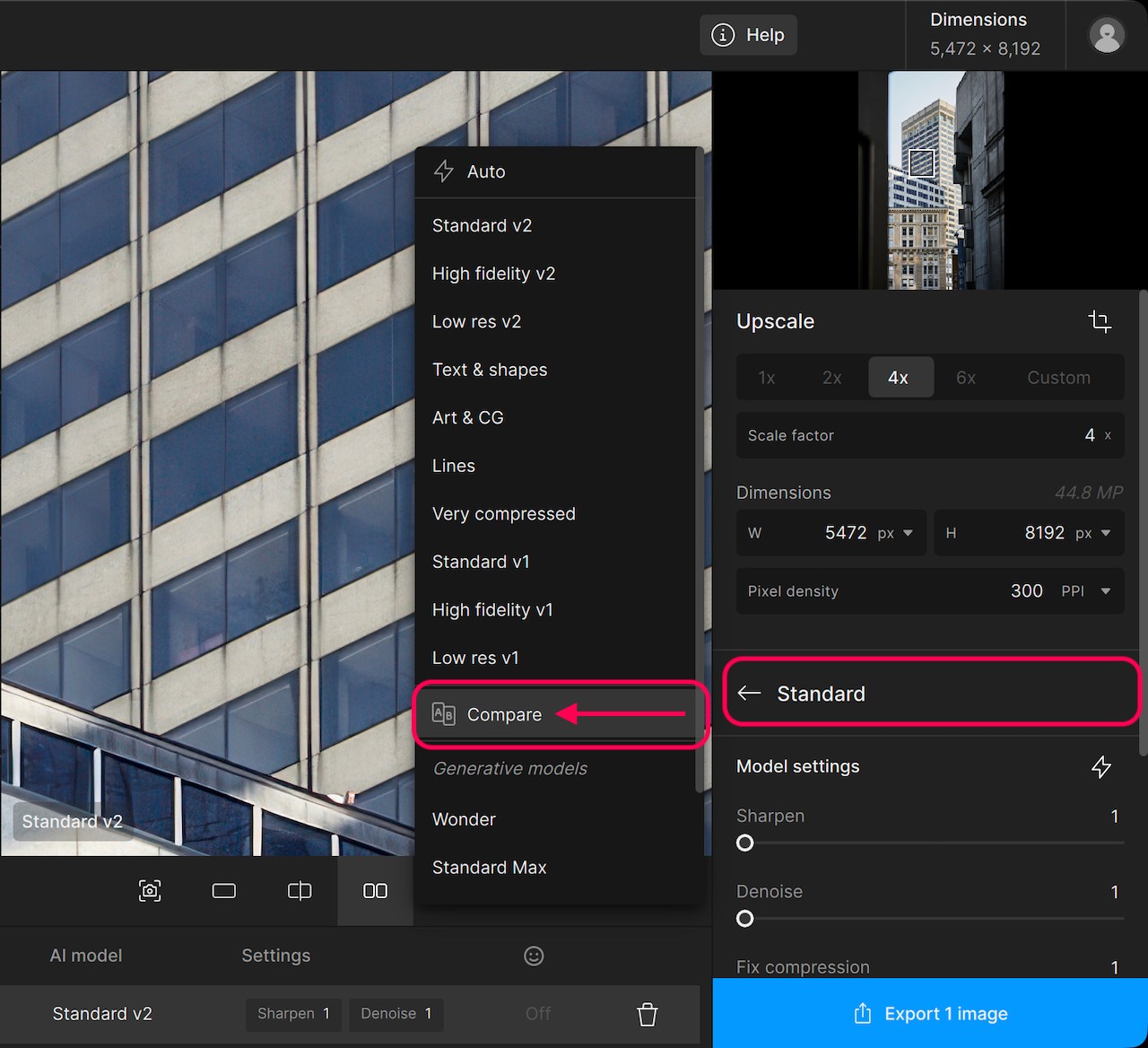Choose 1x upscale factor
Screen dimensions: 1148x1048
(767, 378)
